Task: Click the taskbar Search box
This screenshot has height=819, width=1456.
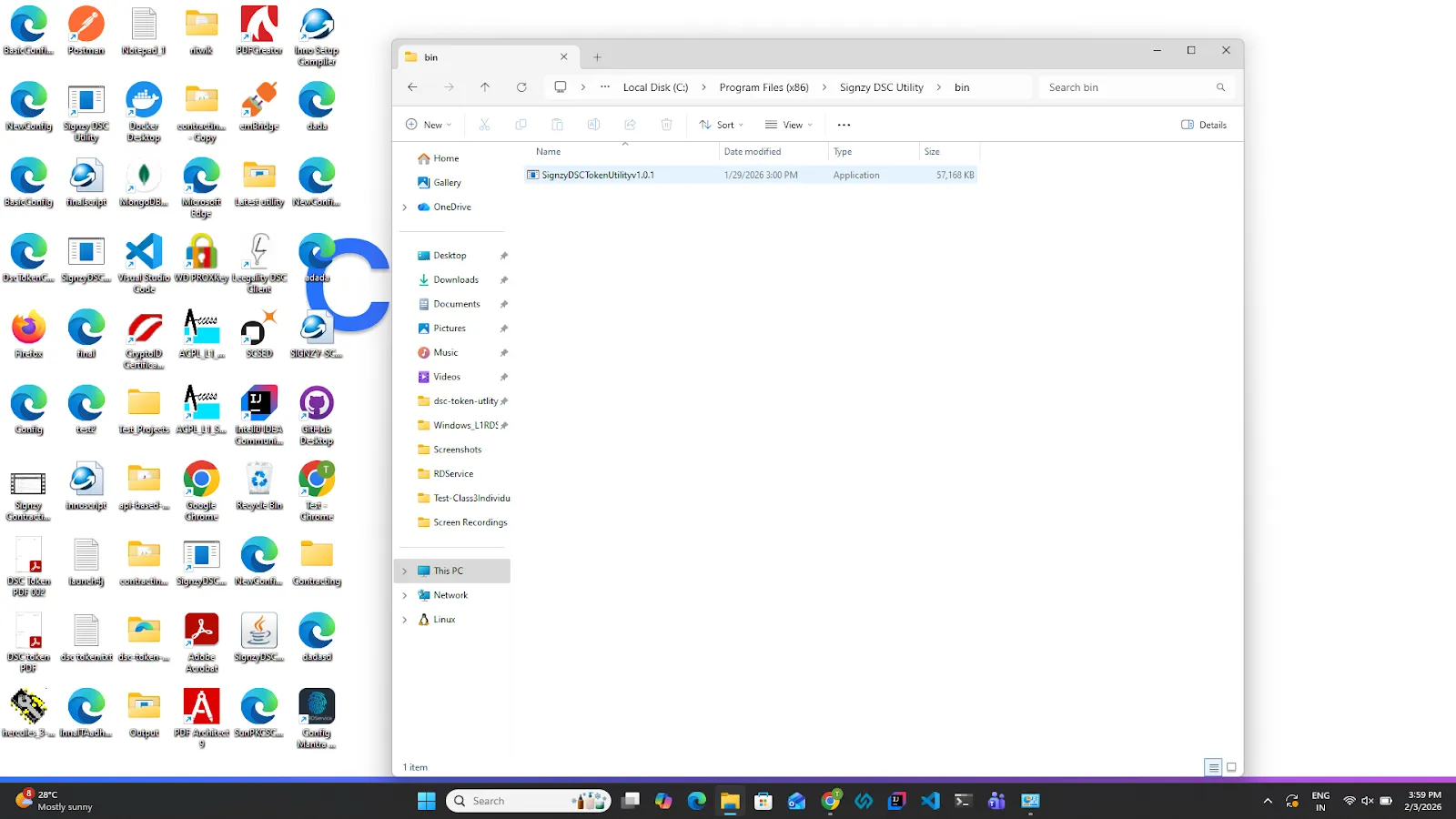Action: (x=528, y=801)
